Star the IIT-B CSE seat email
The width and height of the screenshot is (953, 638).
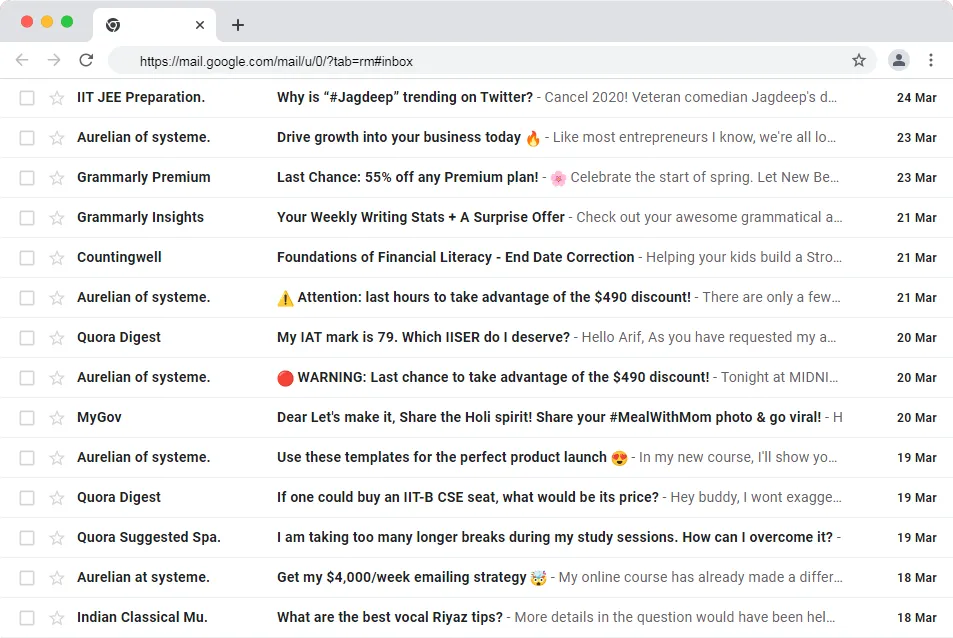(x=57, y=498)
